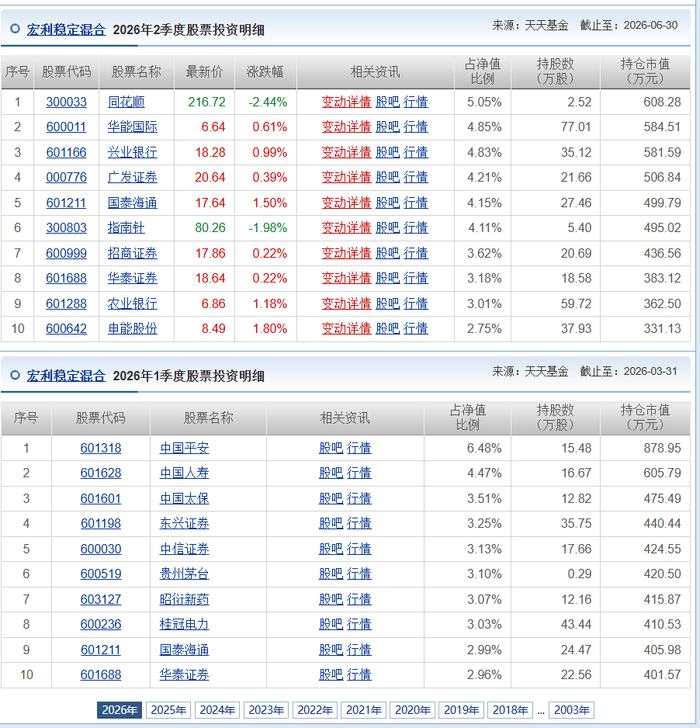Switch to the 2021年 year tab

tap(363, 710)
